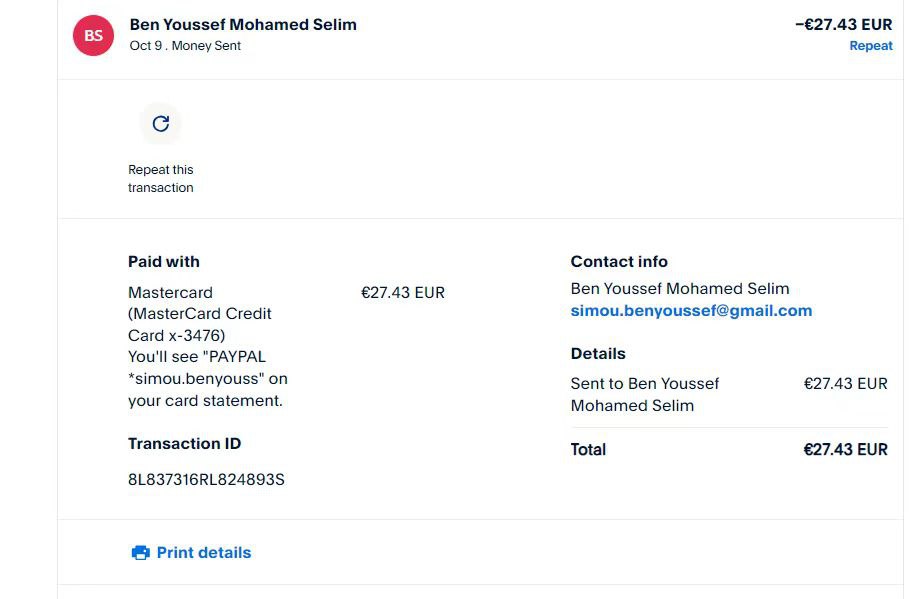Click the "Paid with" heading
This screenshot has width=909, height=599.
point(164,262)
